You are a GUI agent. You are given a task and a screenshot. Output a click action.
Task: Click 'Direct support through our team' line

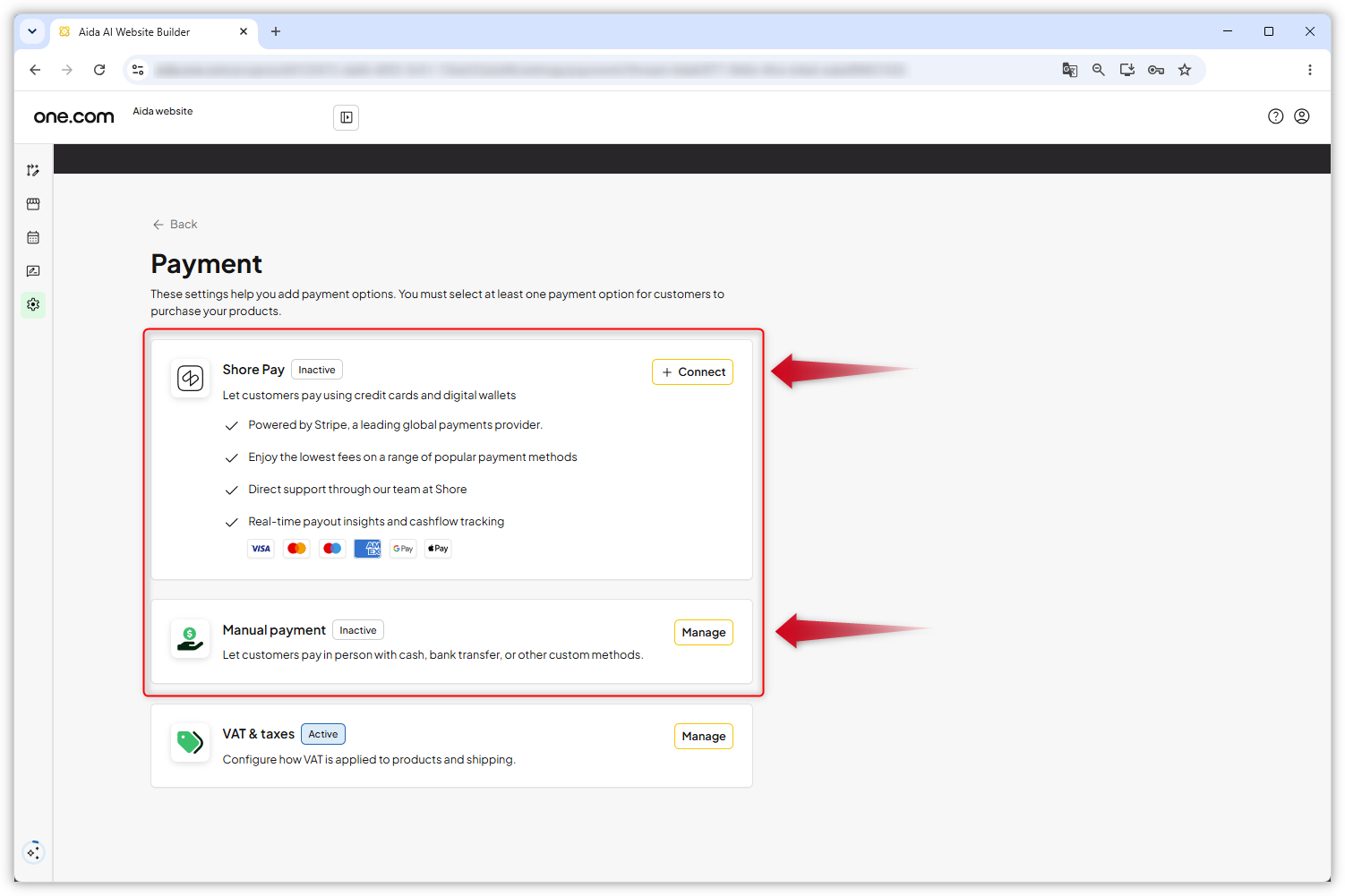pyautogui.click(x=357, y=490)
